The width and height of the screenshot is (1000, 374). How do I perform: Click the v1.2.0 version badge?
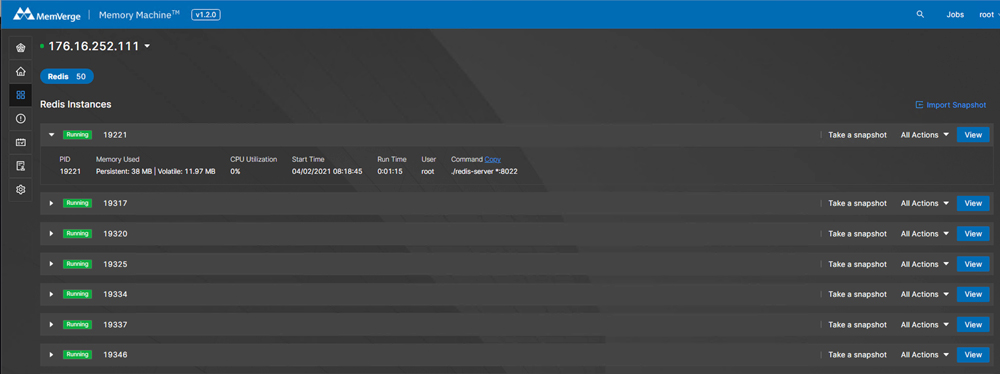(x=206, y=14)
